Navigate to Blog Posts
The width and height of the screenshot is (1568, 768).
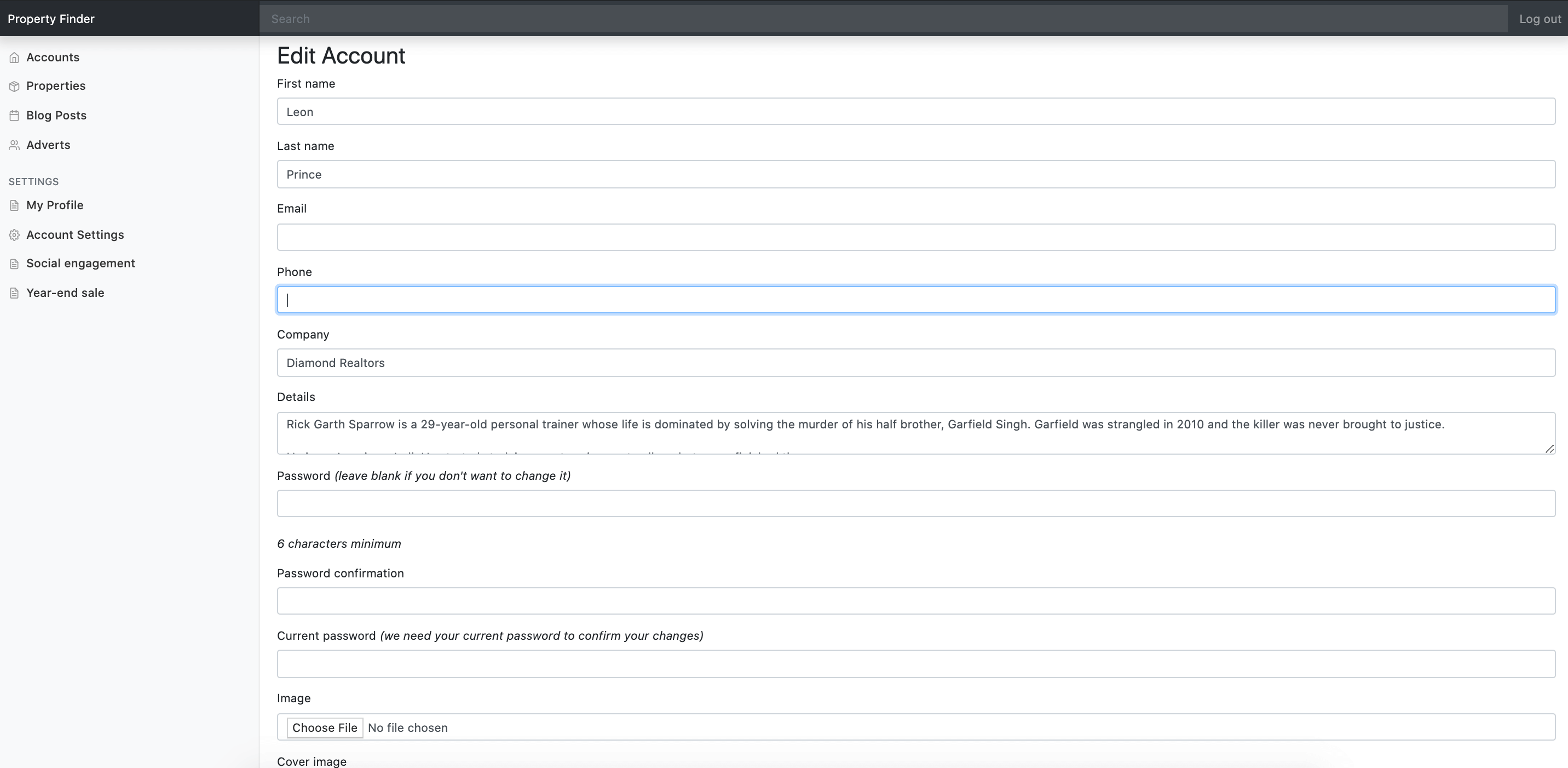pos(56,115)
